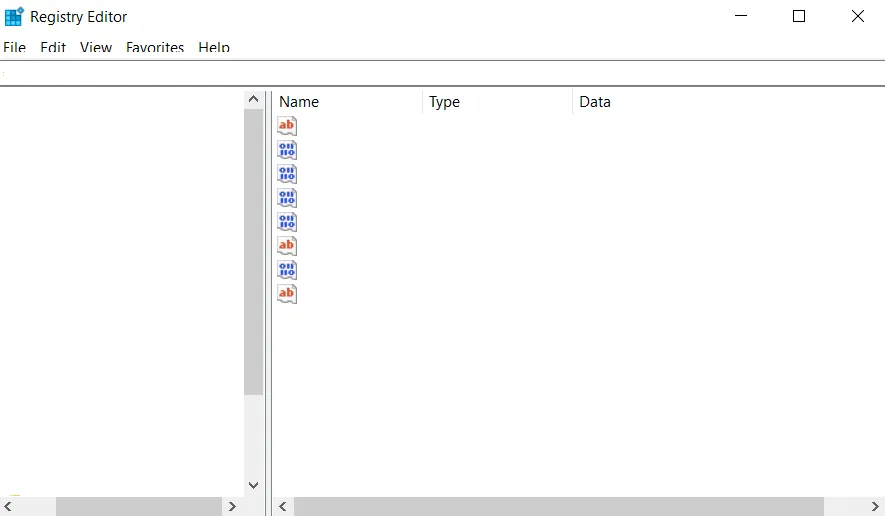This screenshot has height=516, width=885.
Task: Click the tree pane scroll right arrow
Action: tap(232, 506)
